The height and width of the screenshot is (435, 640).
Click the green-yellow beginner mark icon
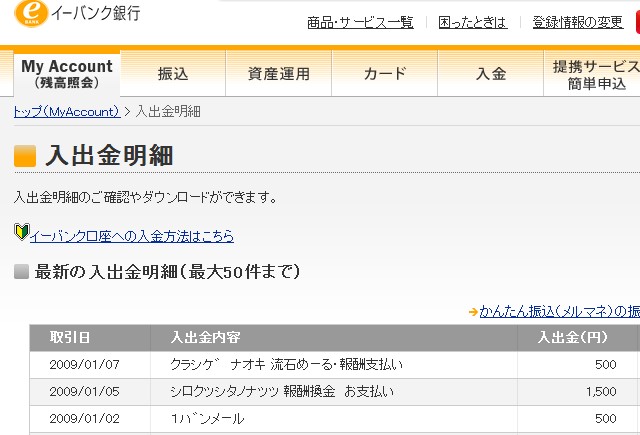click(x=21, y=233)
